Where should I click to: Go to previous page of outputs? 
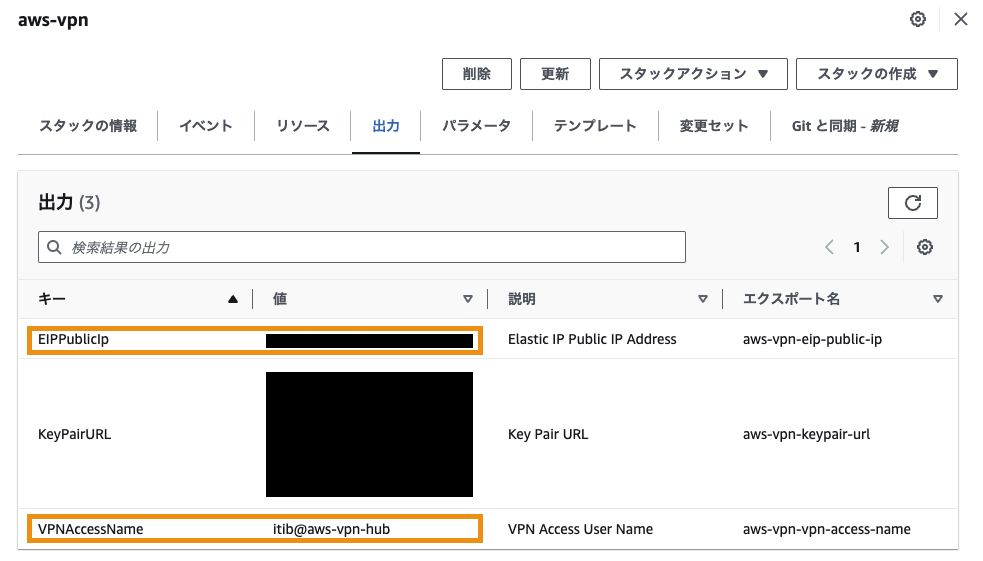(x=829, y=247)
